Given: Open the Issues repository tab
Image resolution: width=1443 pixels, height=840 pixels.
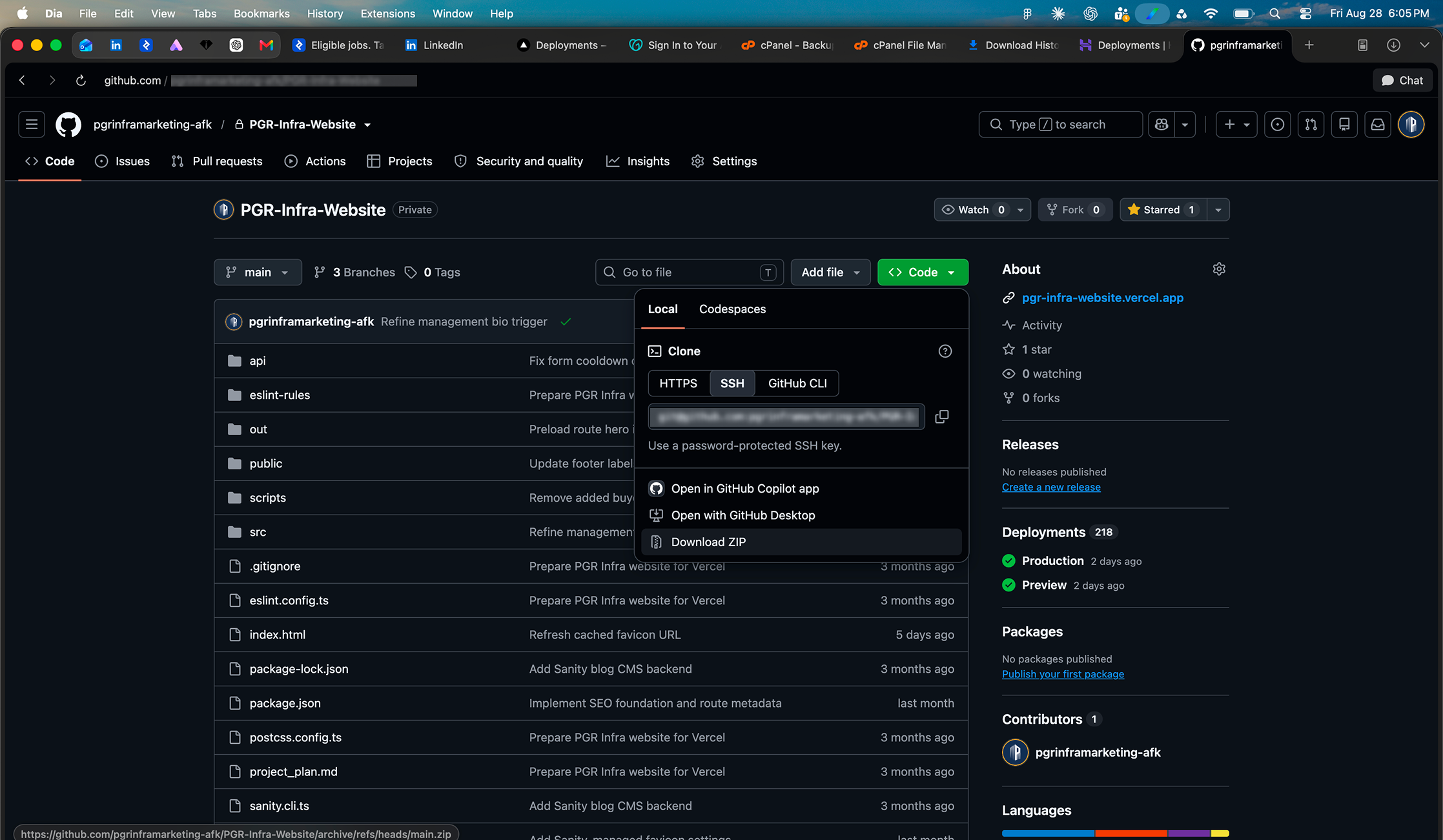Looking at the screenshot, I should tap(123, 161).
